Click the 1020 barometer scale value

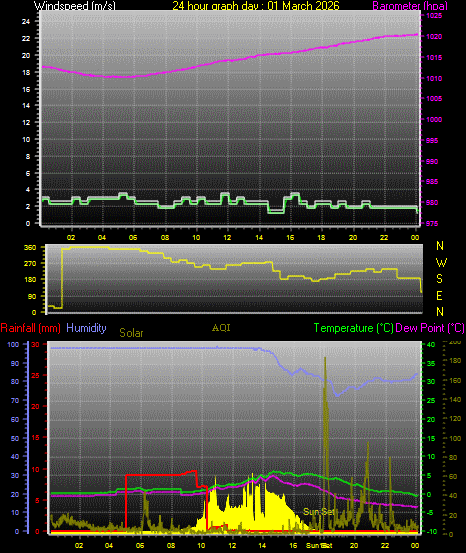click(x=434, y=36)
